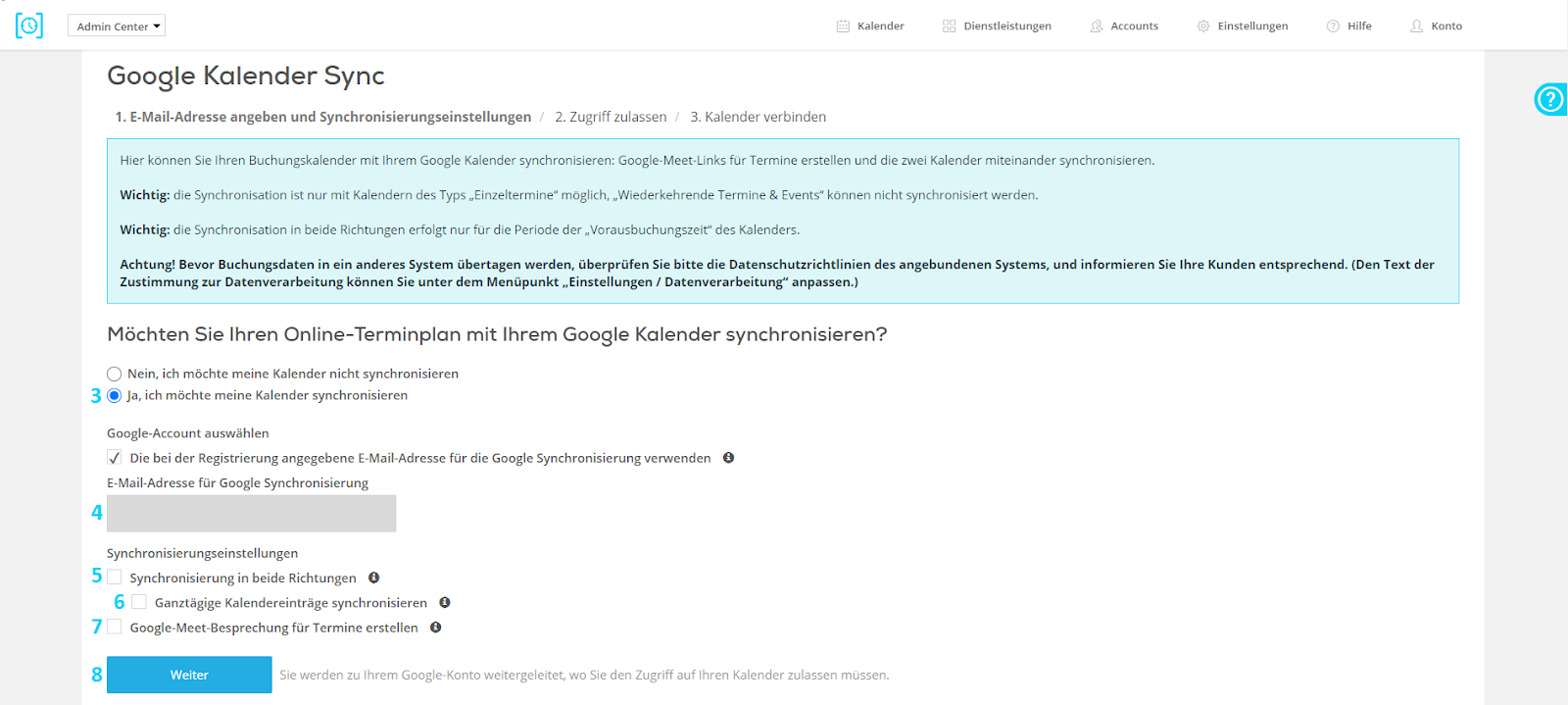Click info icon beside registration e-mail checkbox
1568x705 pixels.
click(x=728, y=458)
